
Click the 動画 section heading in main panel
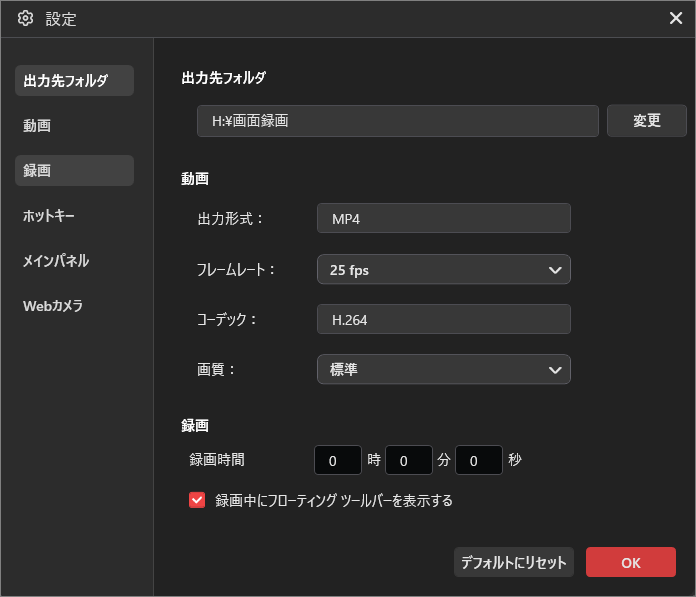click(x=195, y=179)
